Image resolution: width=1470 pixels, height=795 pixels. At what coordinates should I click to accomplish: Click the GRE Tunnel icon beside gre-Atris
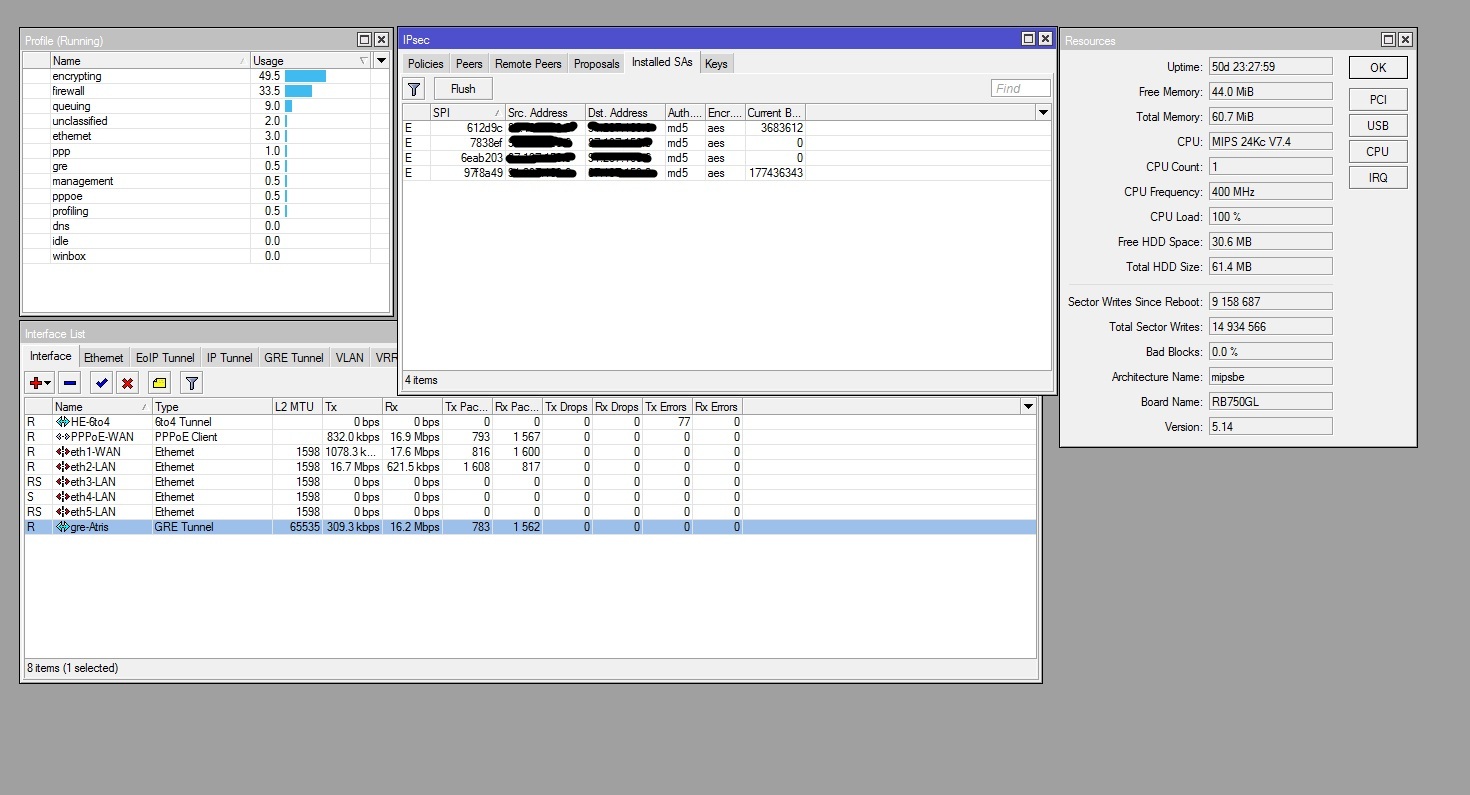click(61, 527)
